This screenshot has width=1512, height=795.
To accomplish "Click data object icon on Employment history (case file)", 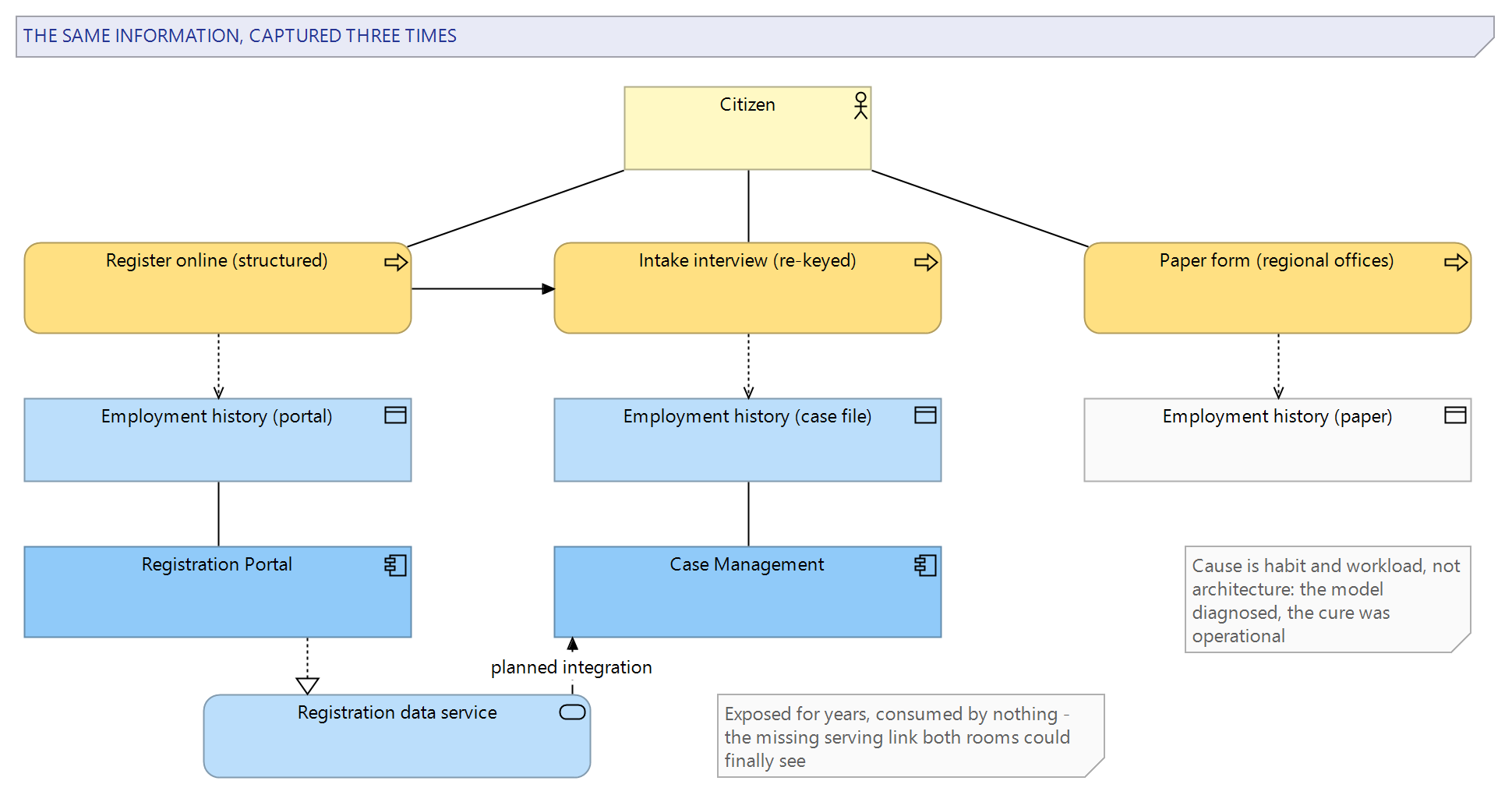I will pyautogui.click(x=926, y=415).
